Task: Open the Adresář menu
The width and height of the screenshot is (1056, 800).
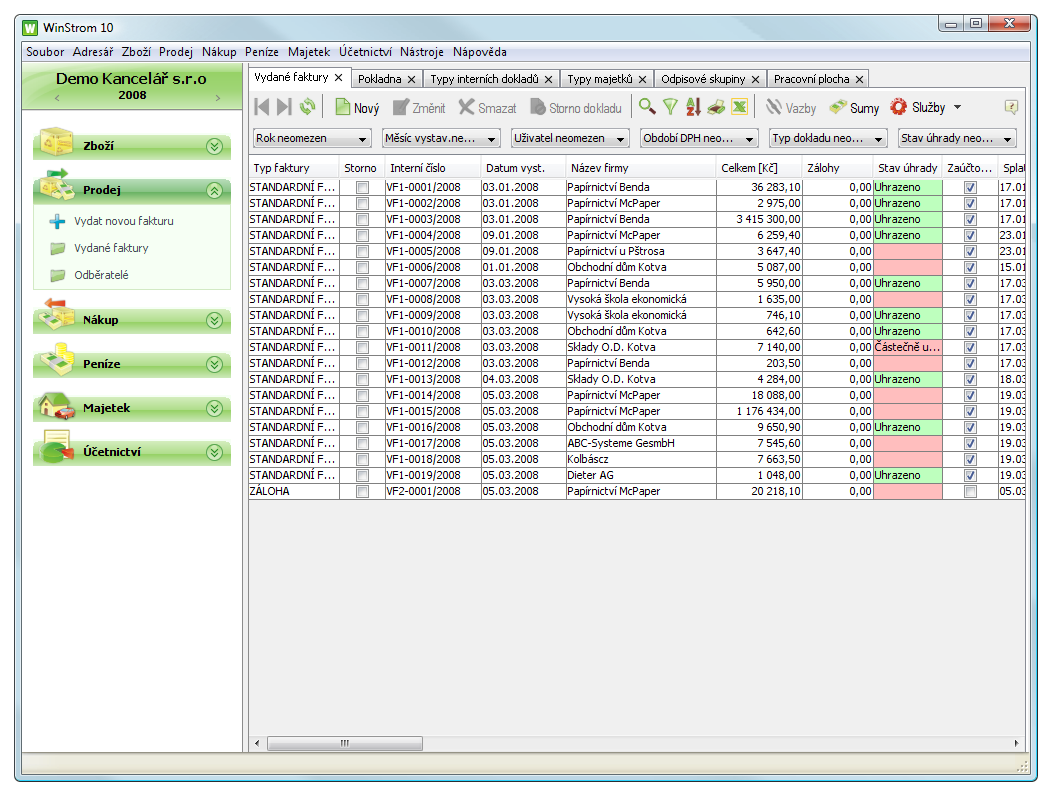Action: coord(93,52)
